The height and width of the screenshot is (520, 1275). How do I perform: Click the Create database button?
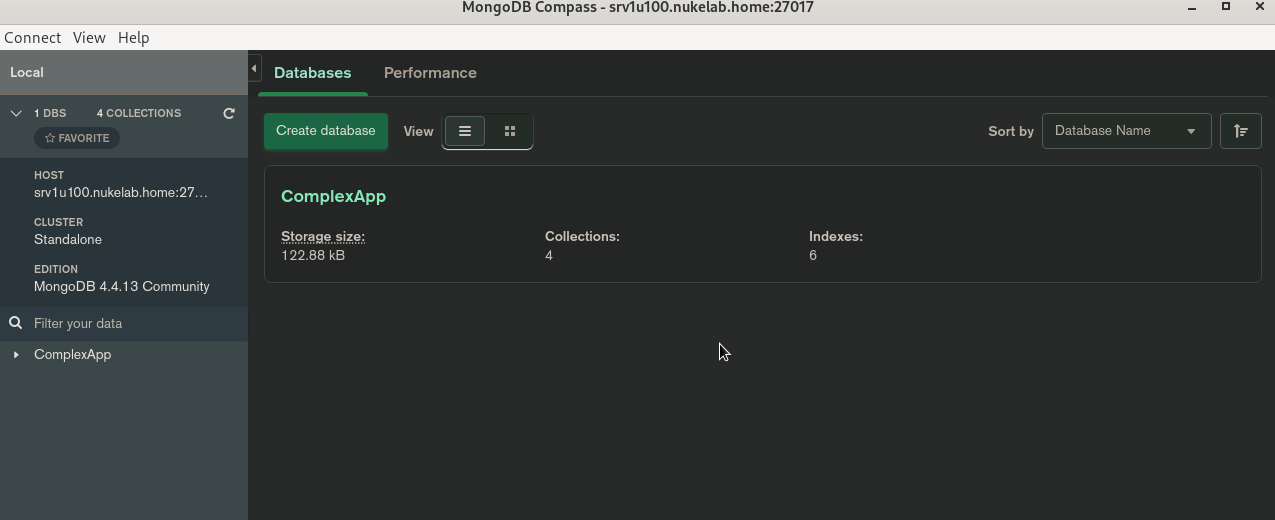(x=326, y=131)
